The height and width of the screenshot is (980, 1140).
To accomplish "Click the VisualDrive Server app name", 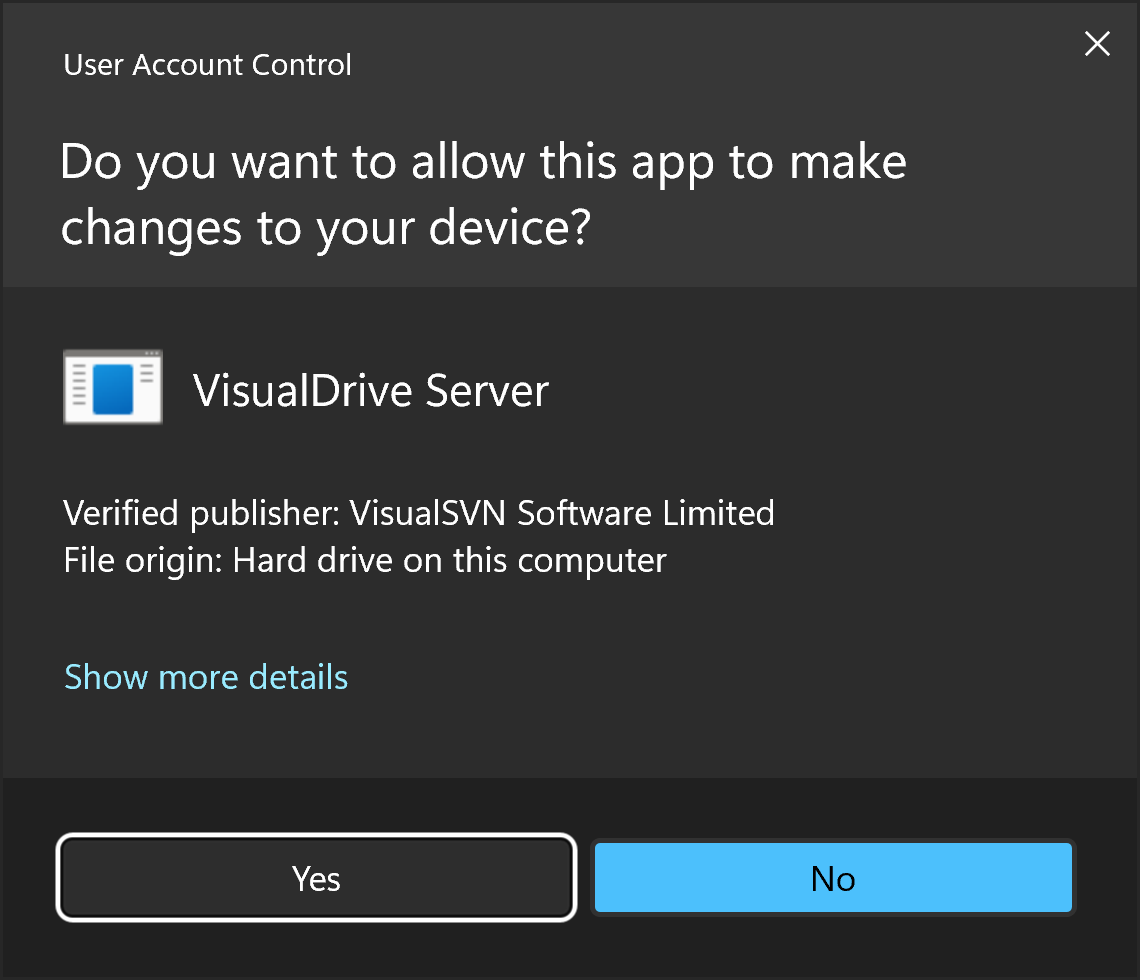I will click(370, 390).
